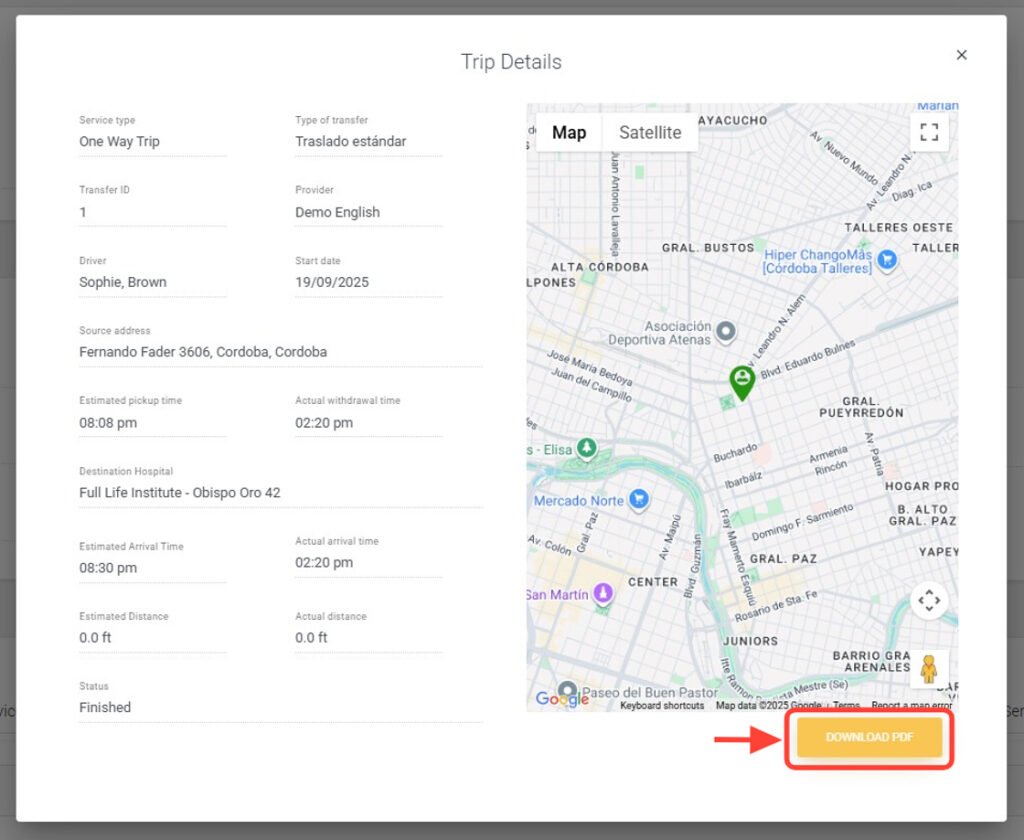This screenshot has width=1024, height=840.
Task: Download the trip PDF
Action: point(869,738)
